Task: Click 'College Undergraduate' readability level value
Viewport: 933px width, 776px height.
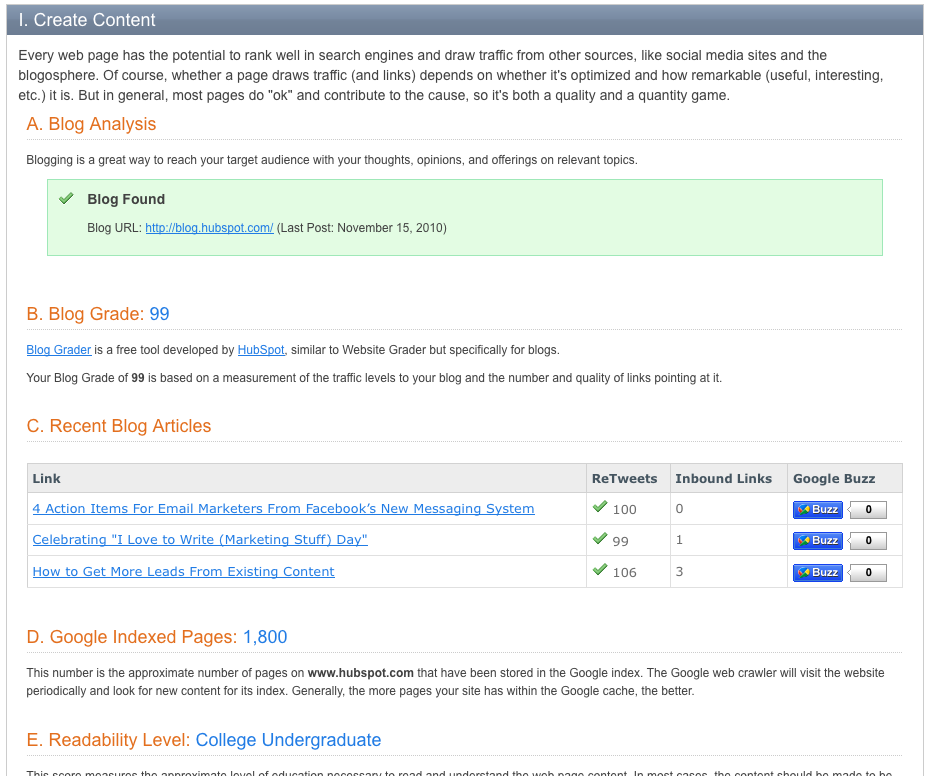Action: (289, 740)
